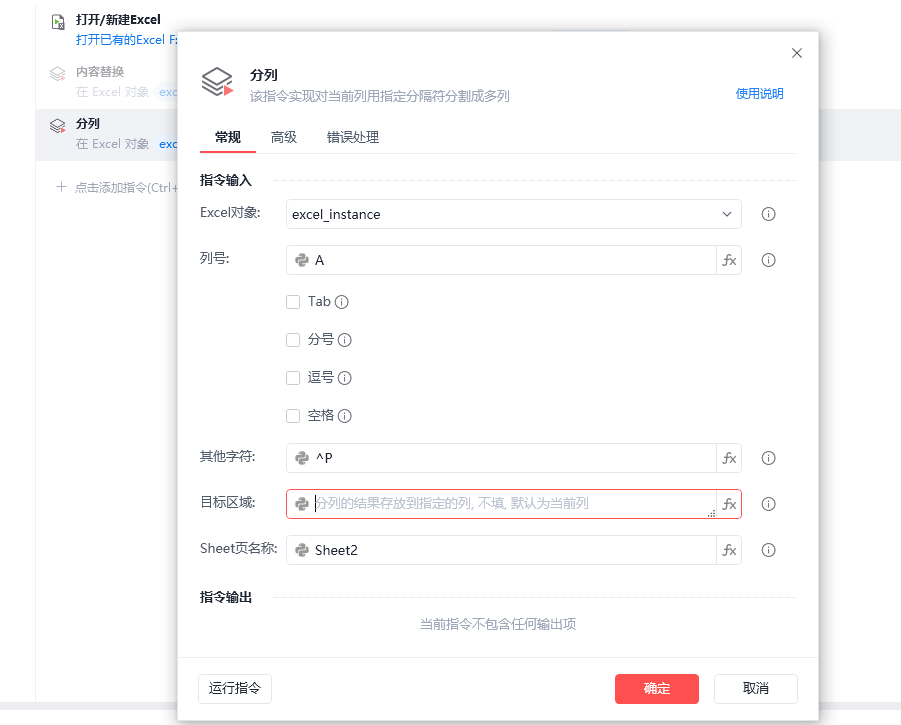Click info icon next to Sheet页名称 field

click(768, 550)
